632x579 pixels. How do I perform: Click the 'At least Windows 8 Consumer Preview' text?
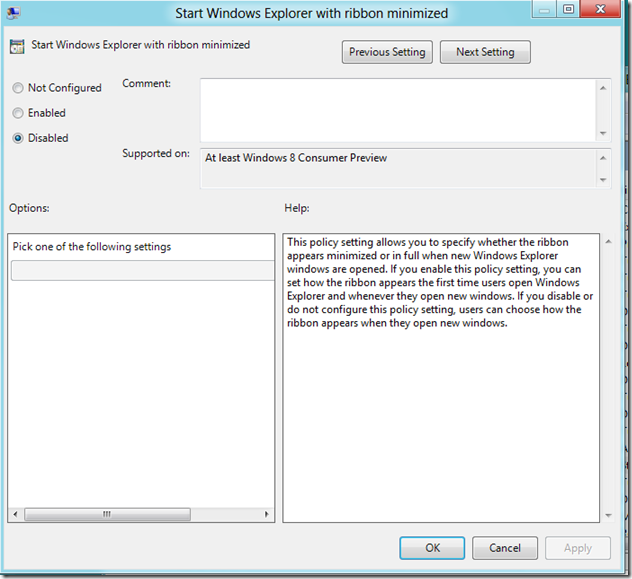296,158
